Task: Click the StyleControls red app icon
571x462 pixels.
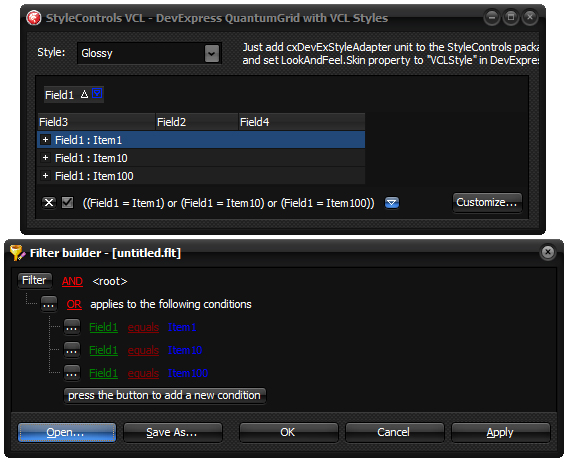Action: pyautogui.click(x=34, y=18)
